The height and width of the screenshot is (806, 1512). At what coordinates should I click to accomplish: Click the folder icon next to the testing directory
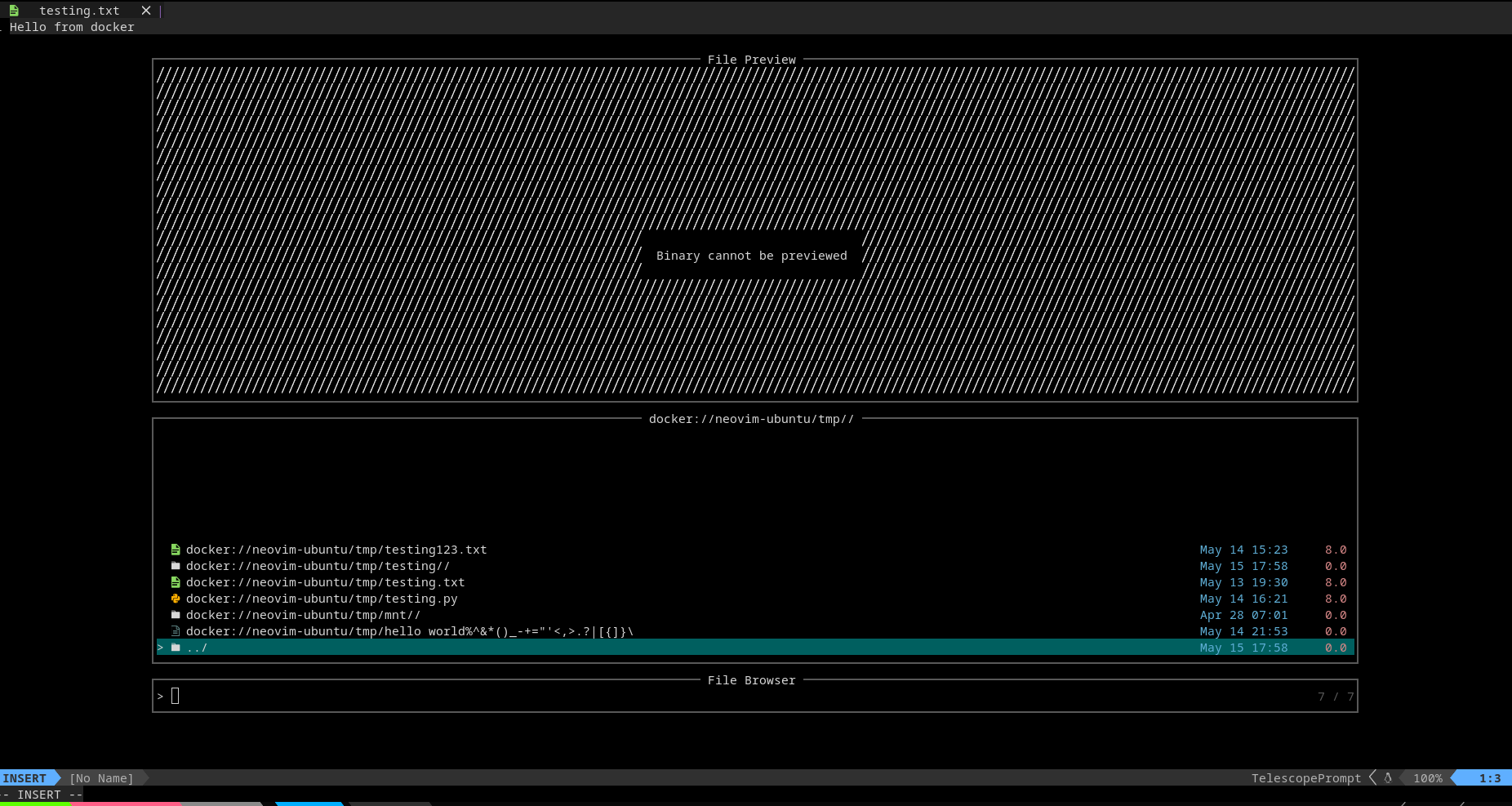point(176,566)
